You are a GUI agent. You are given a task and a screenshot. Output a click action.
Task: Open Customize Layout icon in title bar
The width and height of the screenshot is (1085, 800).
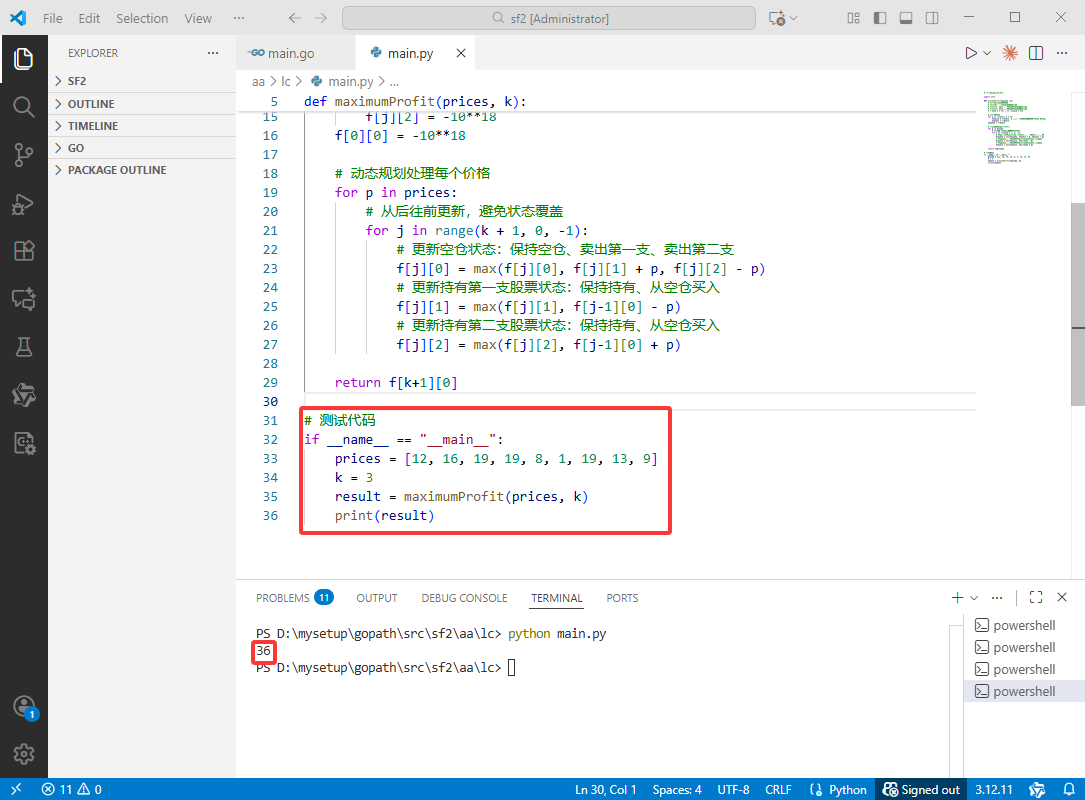click(x=854, y=18)
